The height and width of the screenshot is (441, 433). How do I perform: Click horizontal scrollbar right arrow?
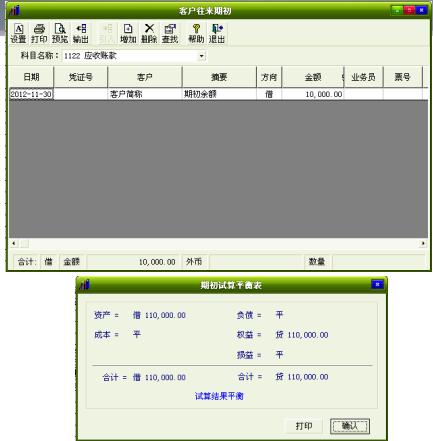tap(423, 243)
